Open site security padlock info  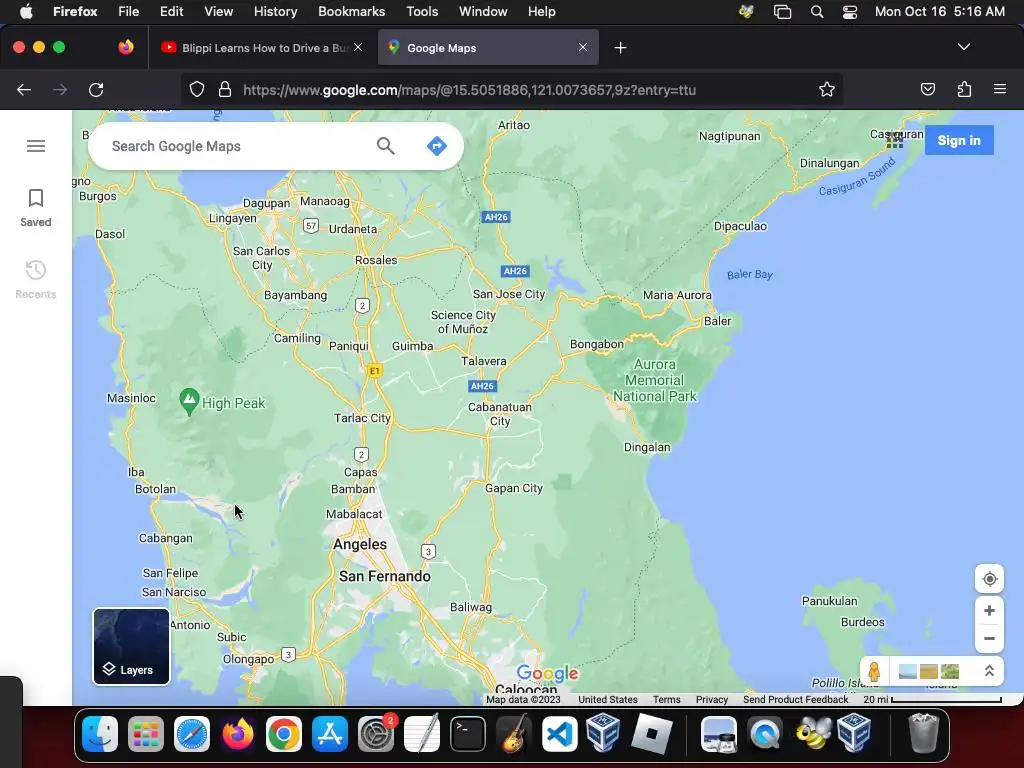(x=225, y=89)
